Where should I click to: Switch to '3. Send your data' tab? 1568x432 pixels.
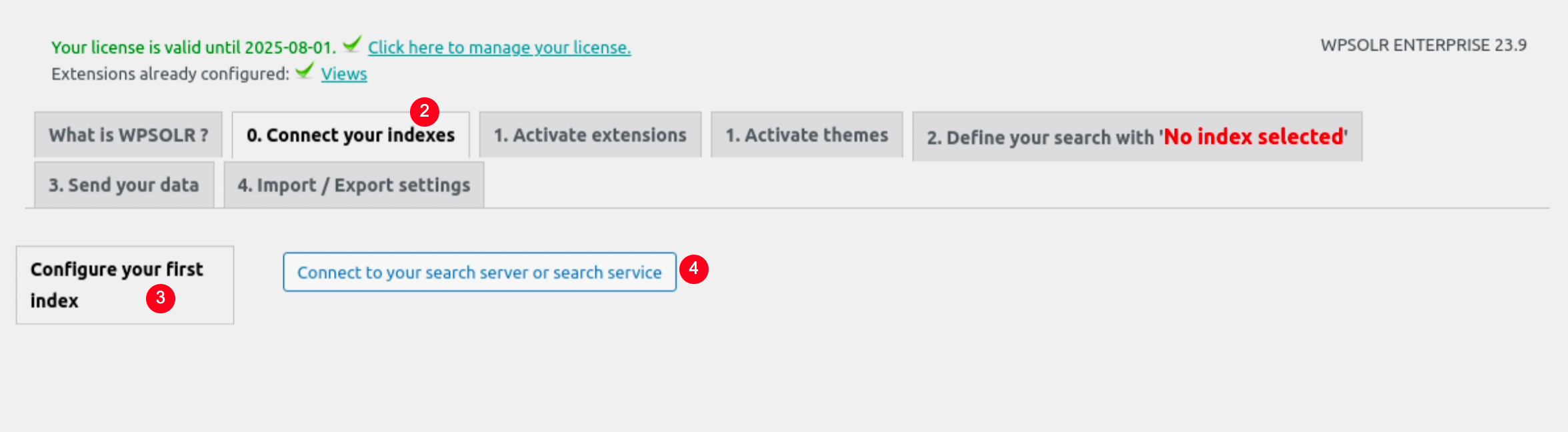point(124,185)
